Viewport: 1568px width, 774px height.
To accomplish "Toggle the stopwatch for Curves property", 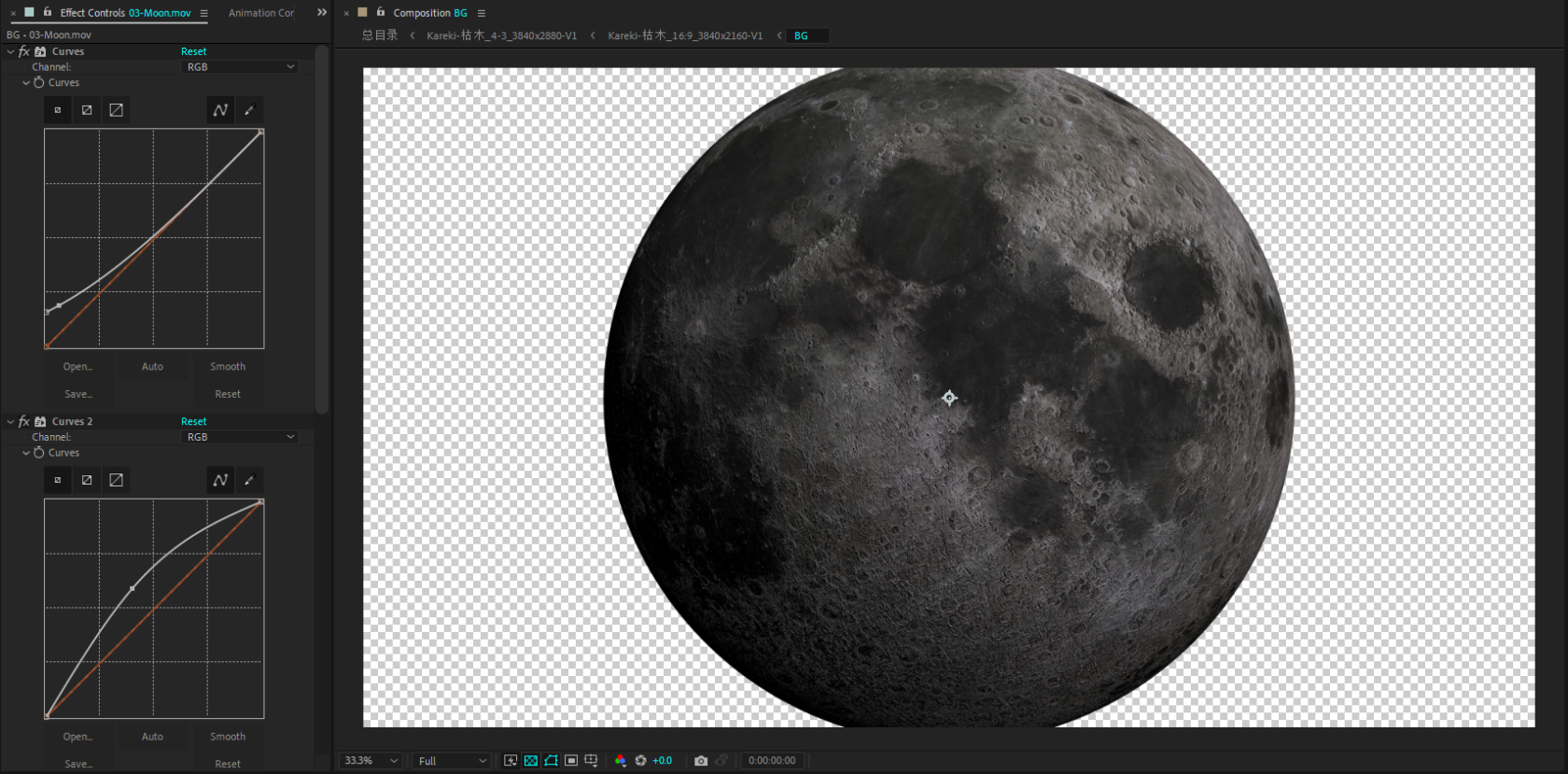I will click(x=39, y=82).
